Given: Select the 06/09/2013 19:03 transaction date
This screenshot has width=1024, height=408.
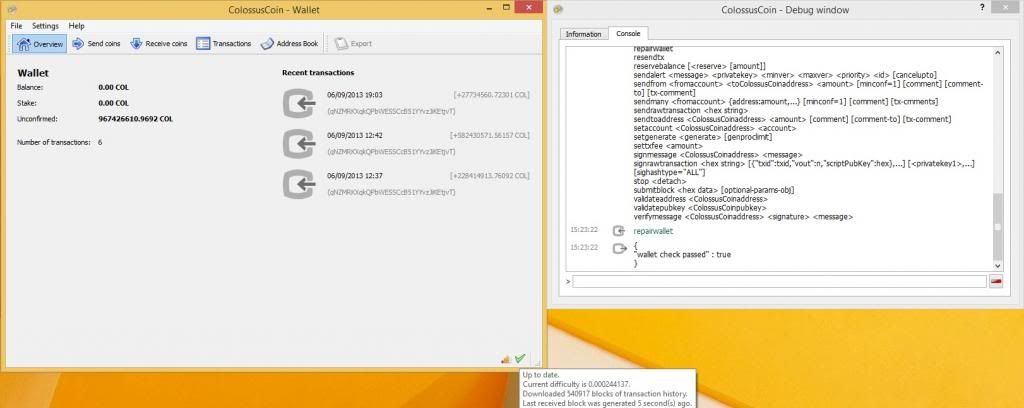Looking at the screenshot, I should click(355, 95).
